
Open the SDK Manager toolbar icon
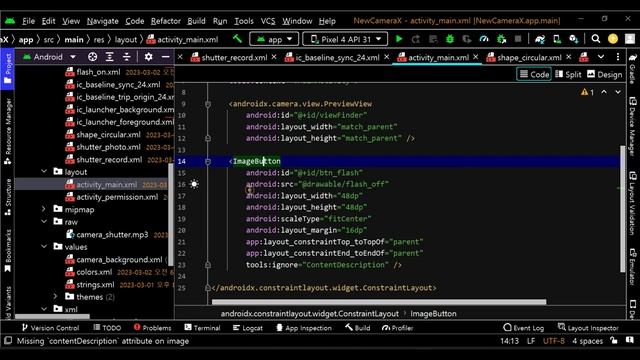[574, 39]
